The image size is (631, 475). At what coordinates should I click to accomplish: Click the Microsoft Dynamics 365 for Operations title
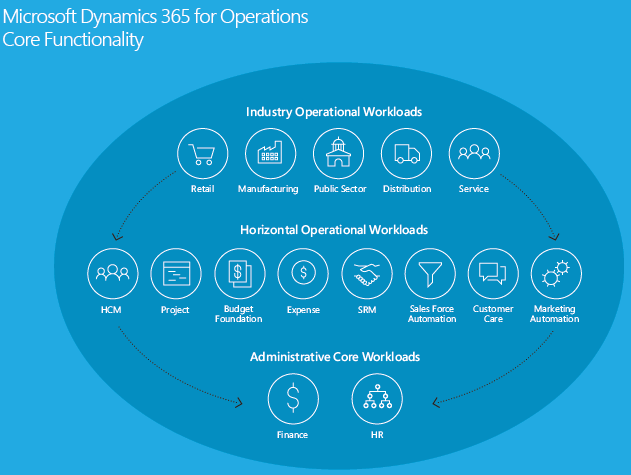(x=155, y=17)
